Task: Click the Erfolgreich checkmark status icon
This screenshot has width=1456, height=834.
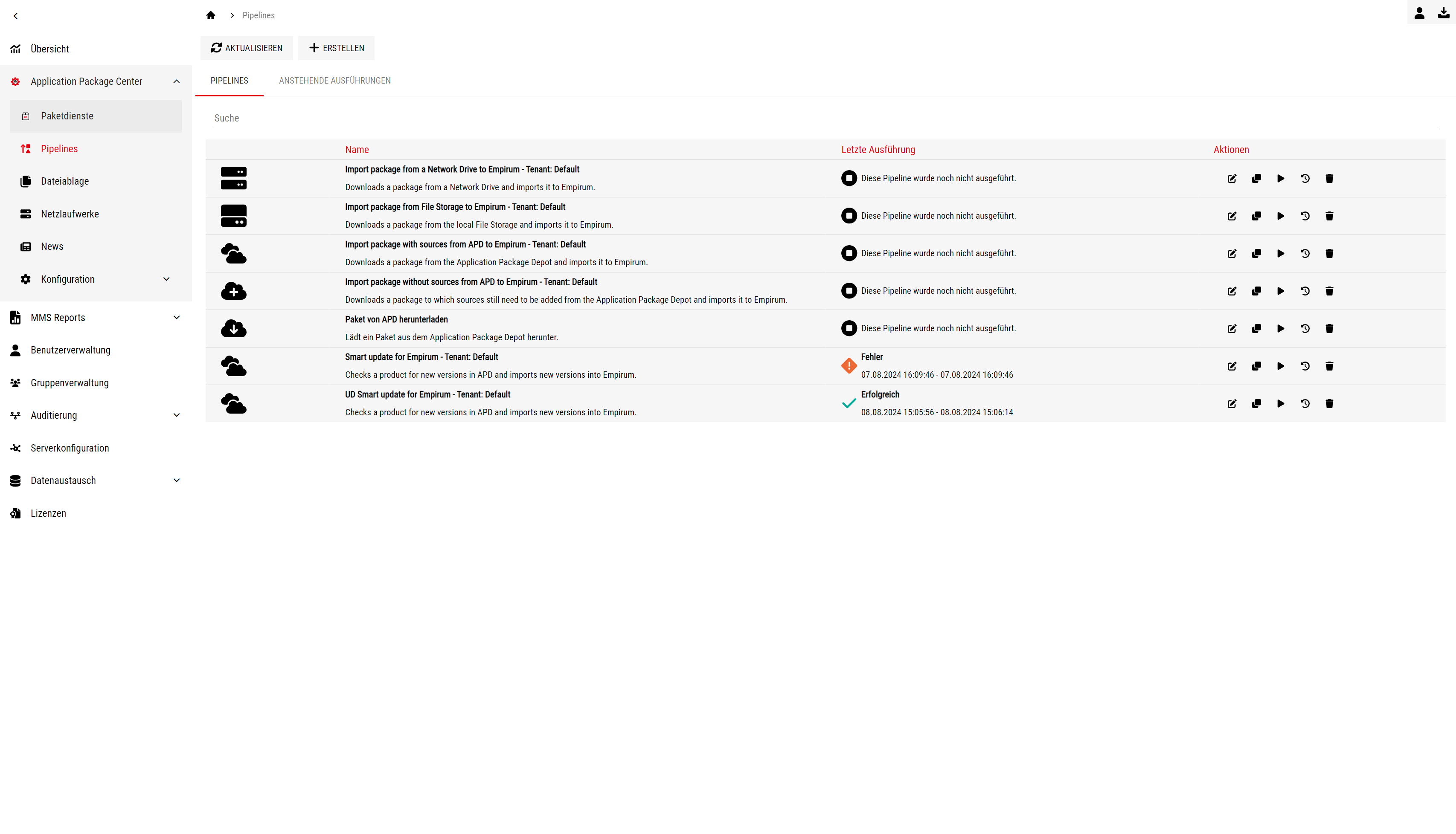Action: [849, 403]
